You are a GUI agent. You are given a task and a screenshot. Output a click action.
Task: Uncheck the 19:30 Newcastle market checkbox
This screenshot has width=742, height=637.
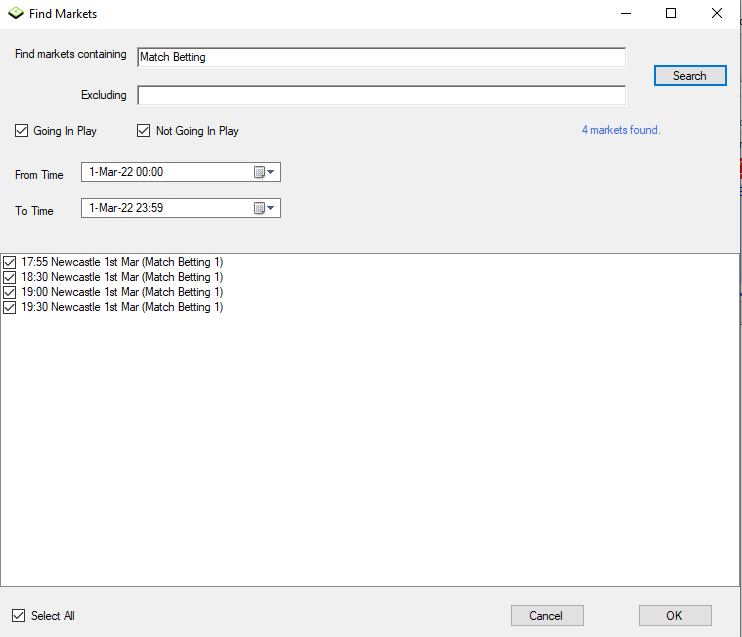[x=10, y=307]
